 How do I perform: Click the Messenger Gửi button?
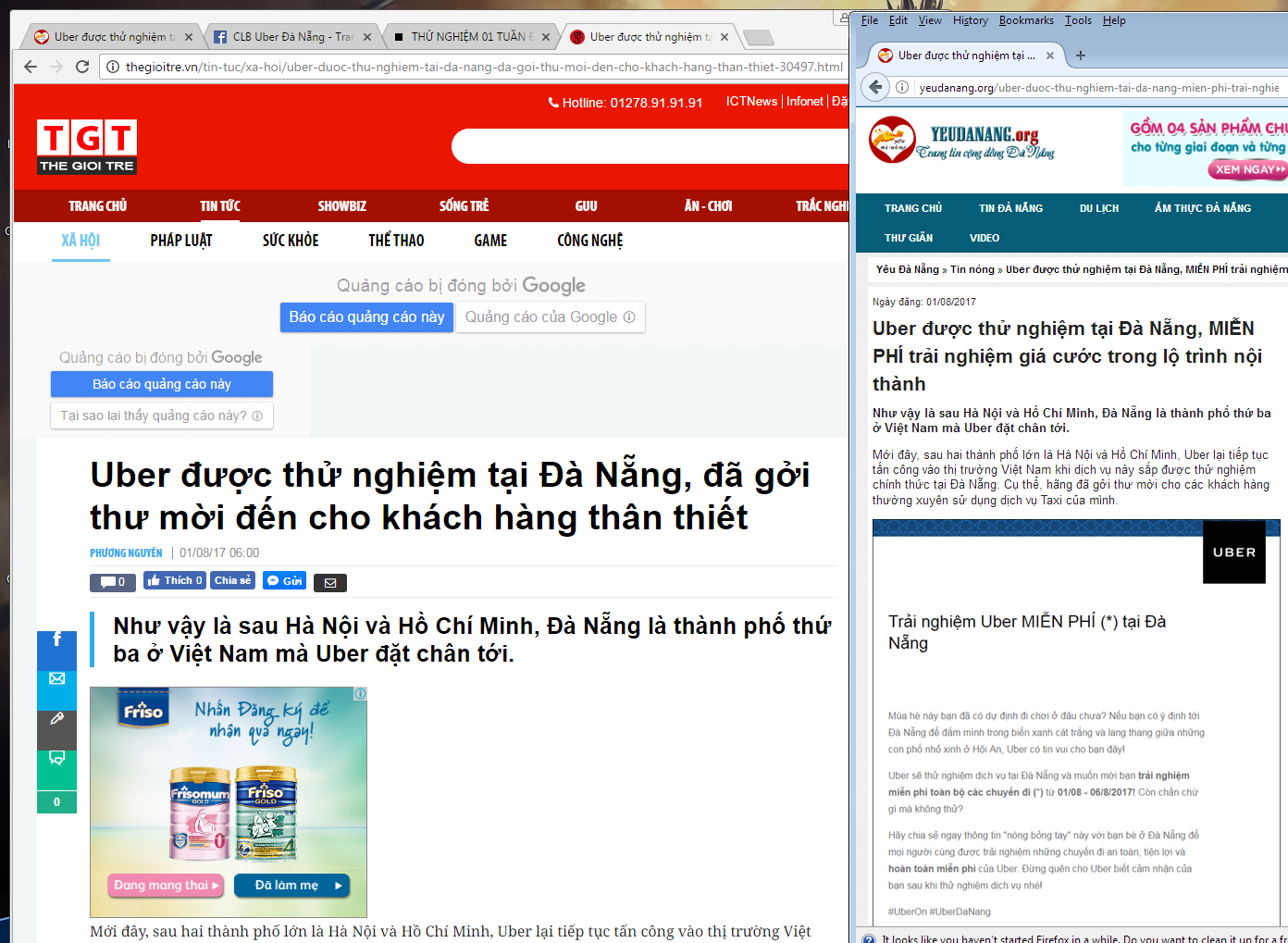pyautogui.click(x=285, y=580)
